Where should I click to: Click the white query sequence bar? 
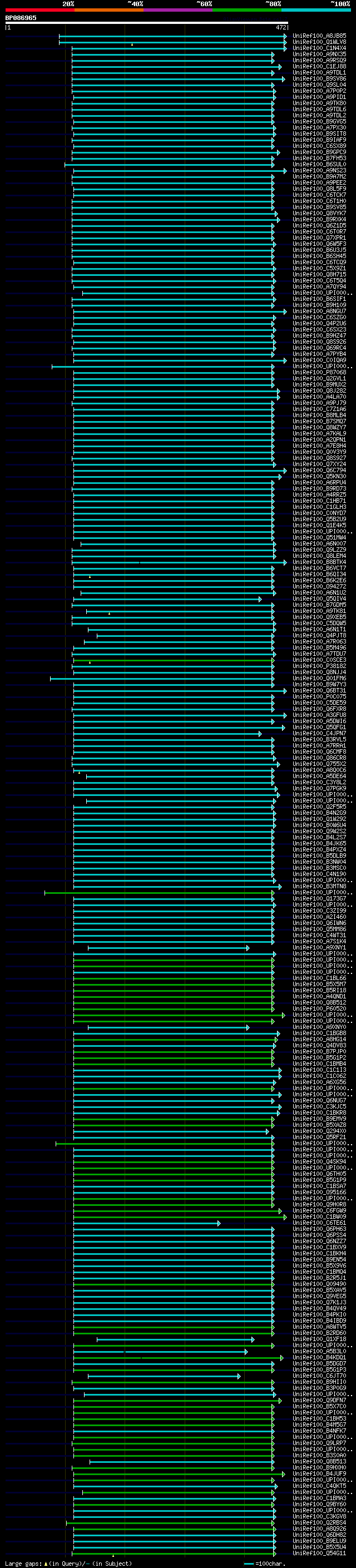click(146, 23)
